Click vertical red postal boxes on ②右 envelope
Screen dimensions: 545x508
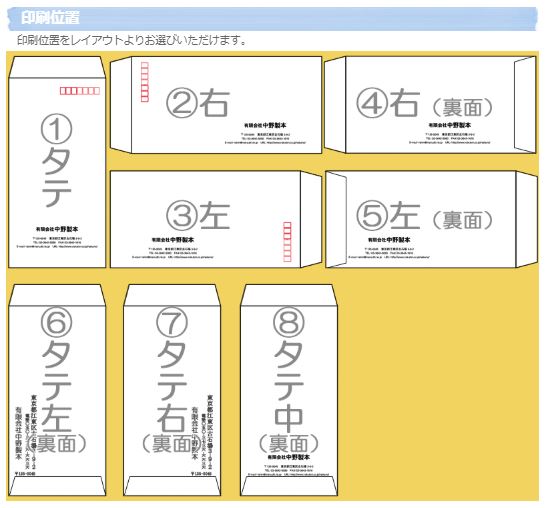(145, 82)
